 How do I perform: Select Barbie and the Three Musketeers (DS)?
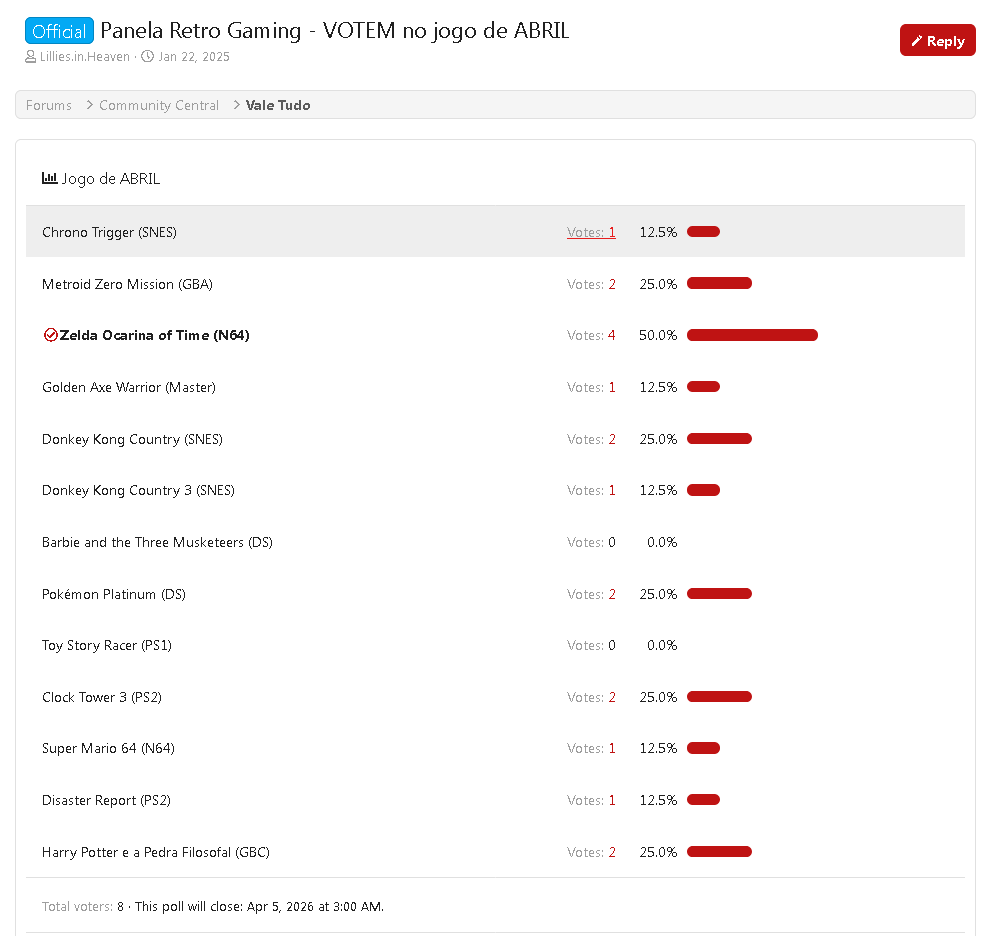158,542
